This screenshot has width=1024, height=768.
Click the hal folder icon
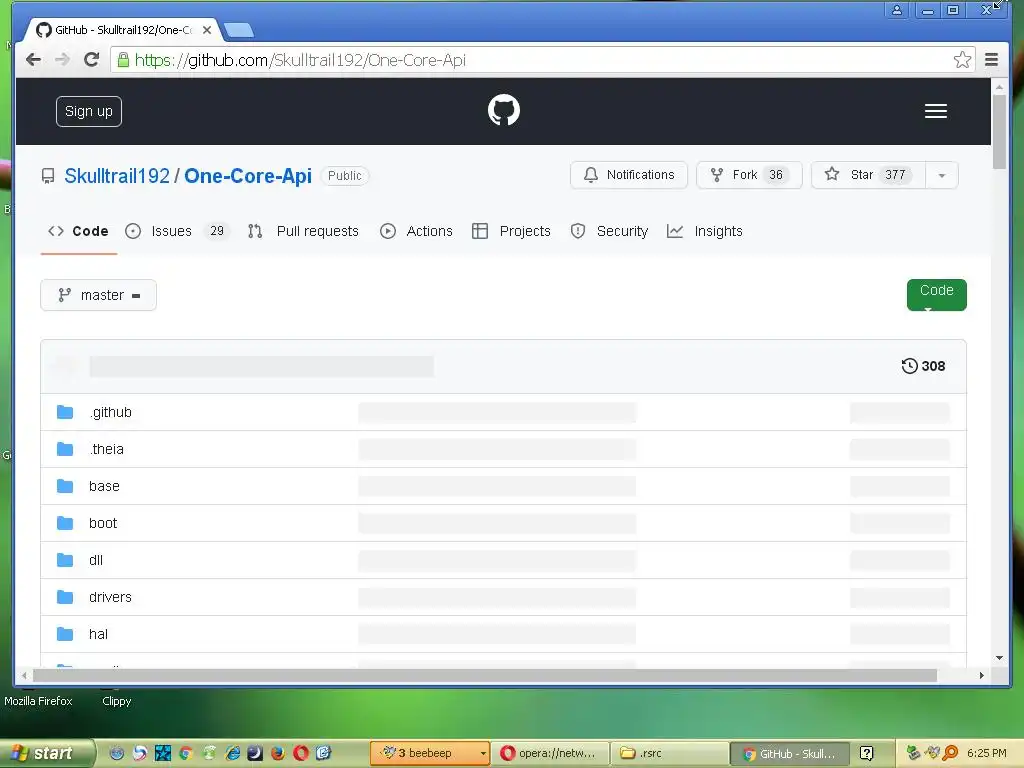coord(65,634)
